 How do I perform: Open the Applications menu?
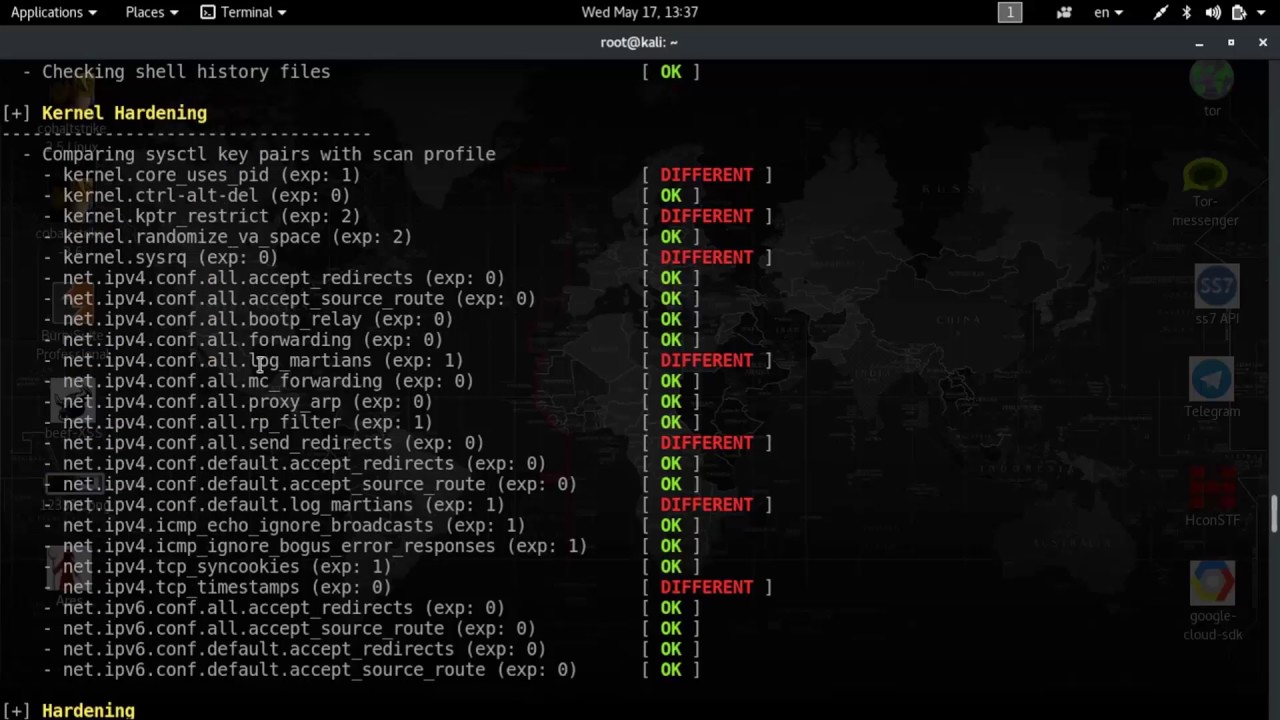coord(54,12)
